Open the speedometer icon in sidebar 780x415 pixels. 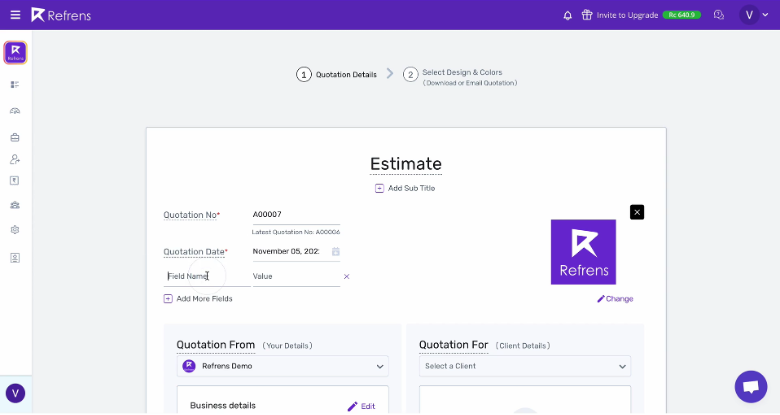pos(15,111)
